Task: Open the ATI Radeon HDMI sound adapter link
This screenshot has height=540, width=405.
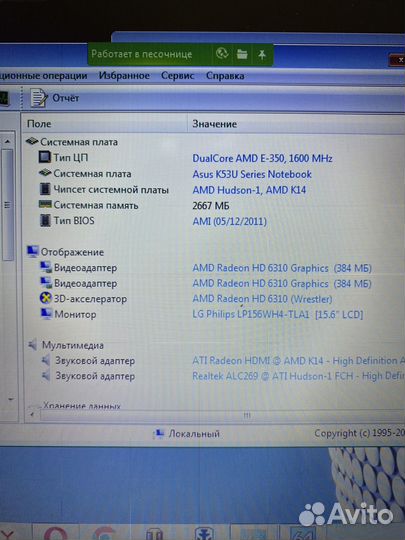Action: [x=298, y=361]
